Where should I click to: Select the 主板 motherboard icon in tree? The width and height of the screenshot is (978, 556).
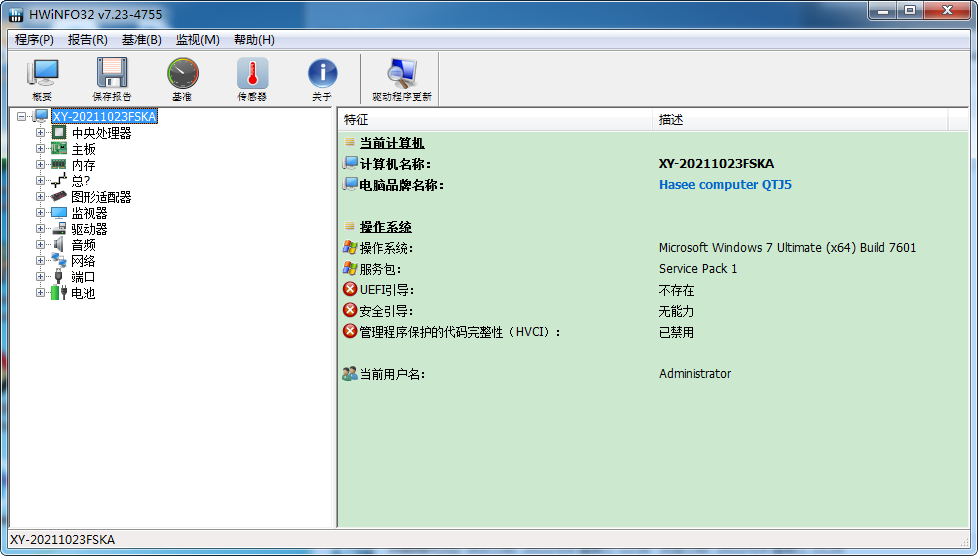point(59,149)
